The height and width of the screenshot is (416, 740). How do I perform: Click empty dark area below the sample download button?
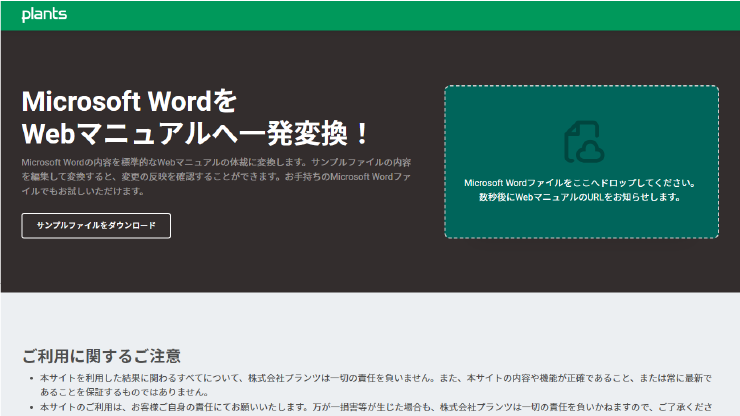[200, 265]
